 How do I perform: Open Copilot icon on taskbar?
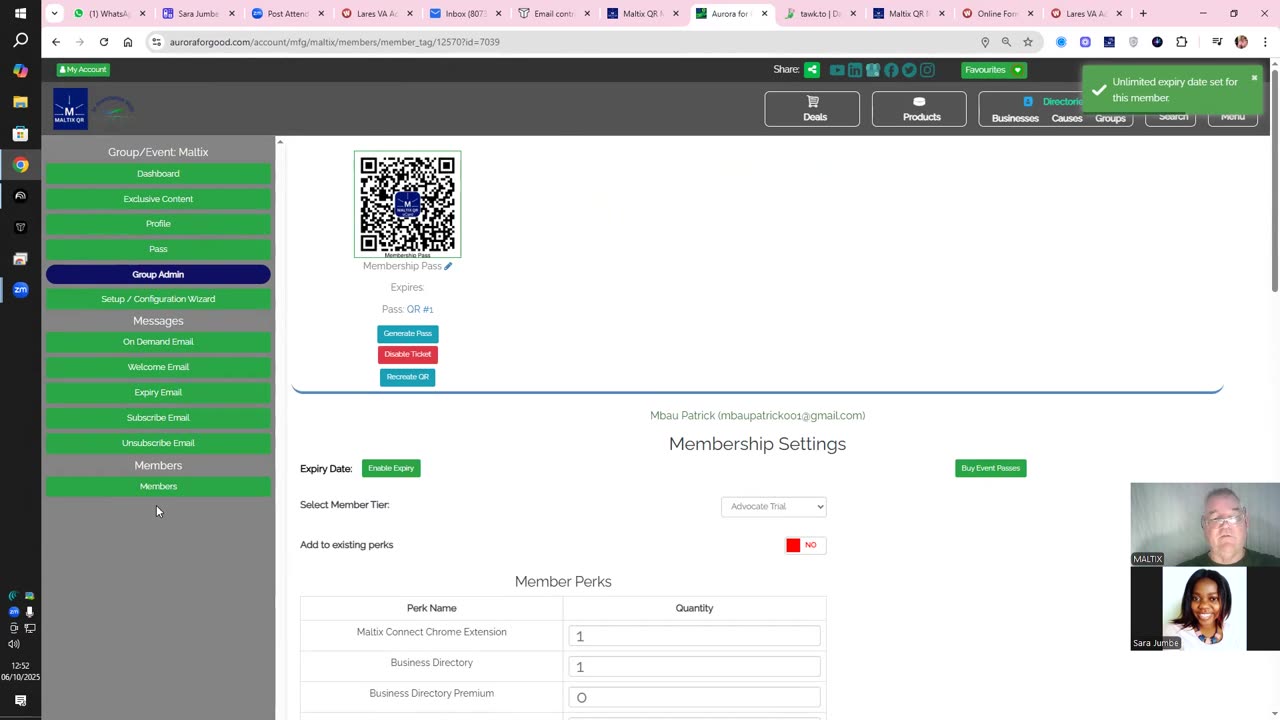20,71
